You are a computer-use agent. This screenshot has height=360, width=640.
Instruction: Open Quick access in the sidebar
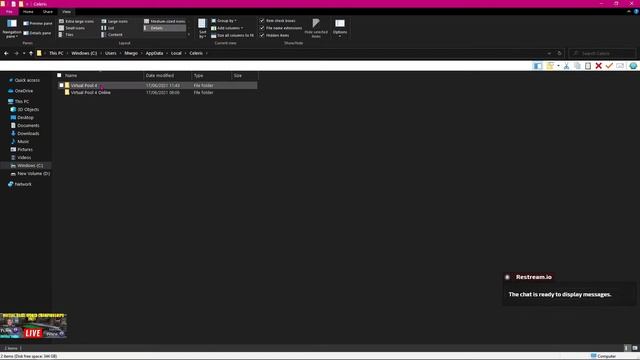(27, 80)
